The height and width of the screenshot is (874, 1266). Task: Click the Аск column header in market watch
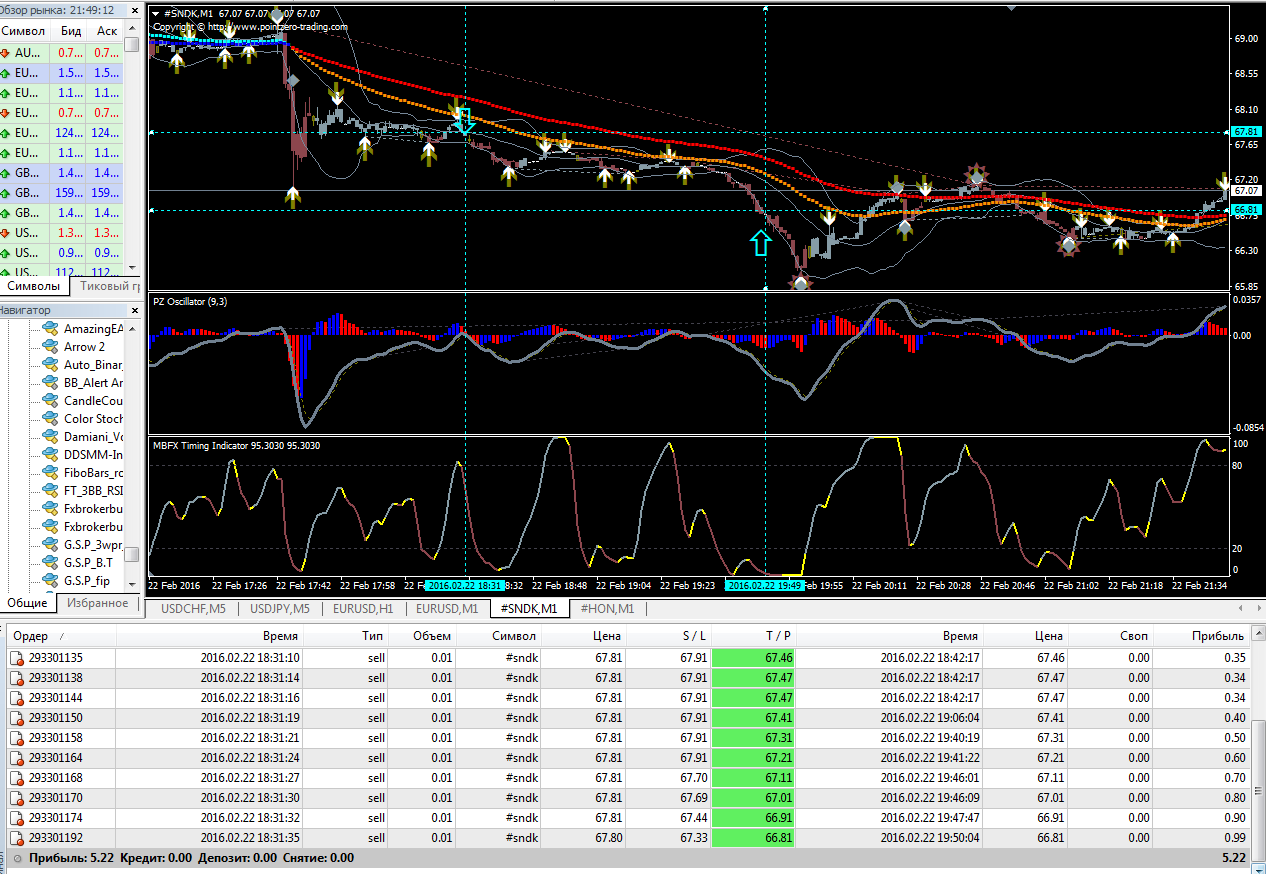107,31
